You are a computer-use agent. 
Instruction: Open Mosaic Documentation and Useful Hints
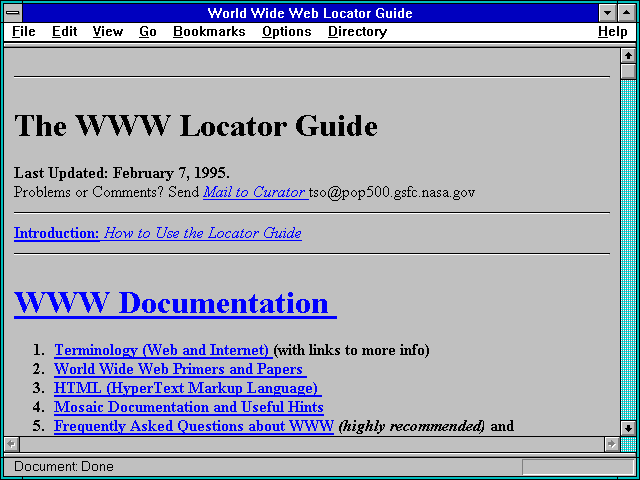pos(189,407)
